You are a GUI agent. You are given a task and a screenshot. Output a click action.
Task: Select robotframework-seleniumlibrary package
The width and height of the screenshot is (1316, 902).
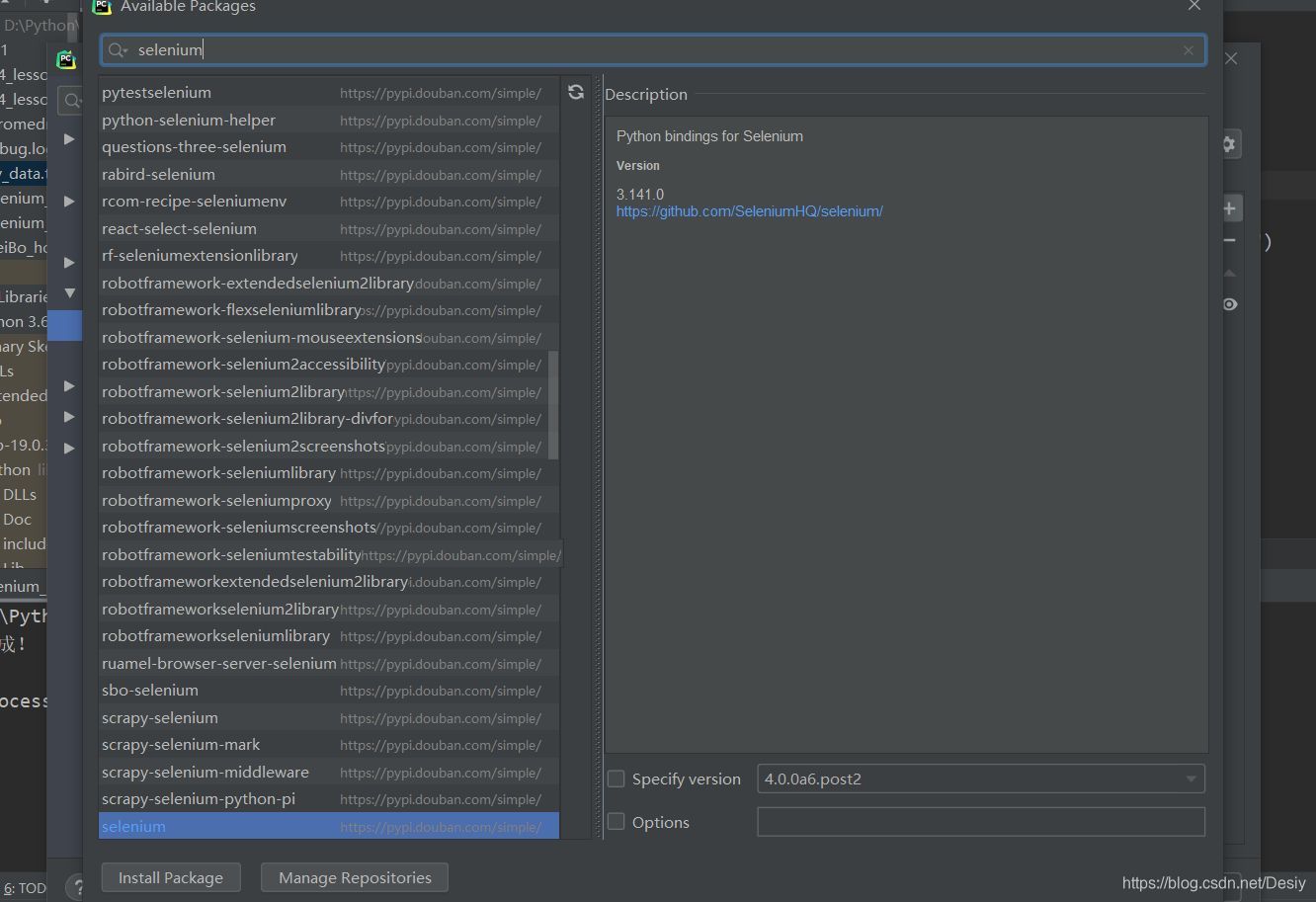coord(329,473)
